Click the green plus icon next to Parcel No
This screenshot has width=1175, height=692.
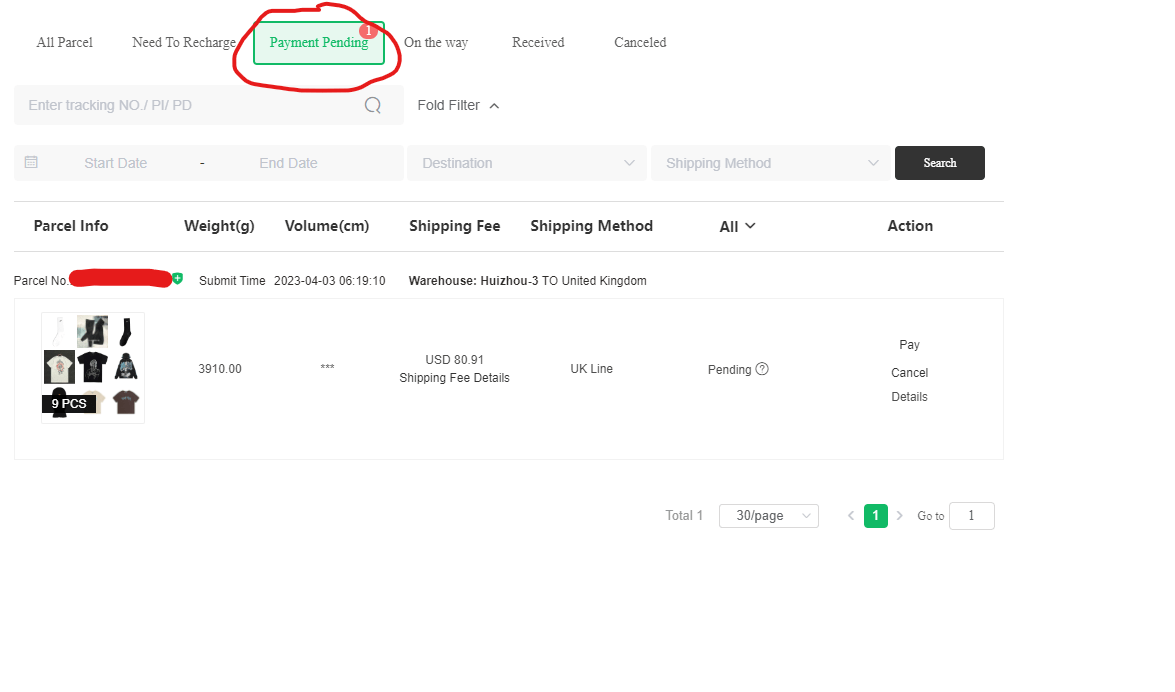(177, 279)
